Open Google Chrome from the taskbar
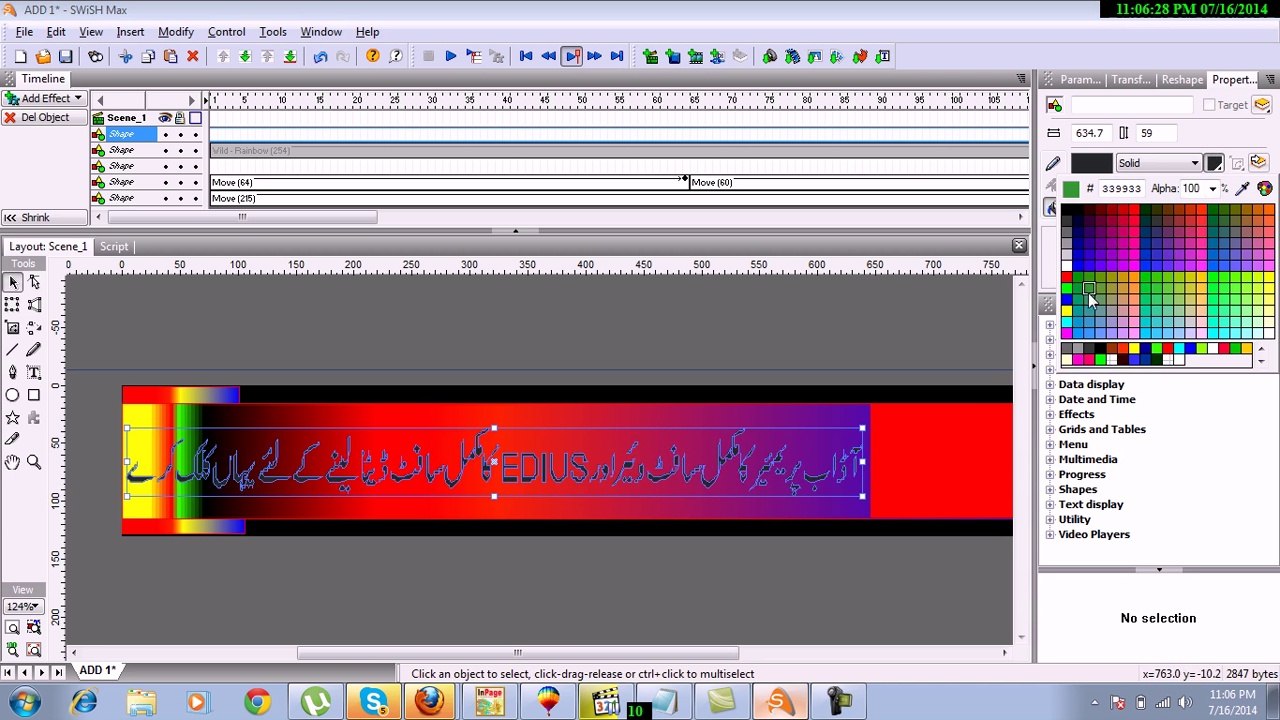The height and width of the screenshot is (720, 1280). (x=257, y=703)
